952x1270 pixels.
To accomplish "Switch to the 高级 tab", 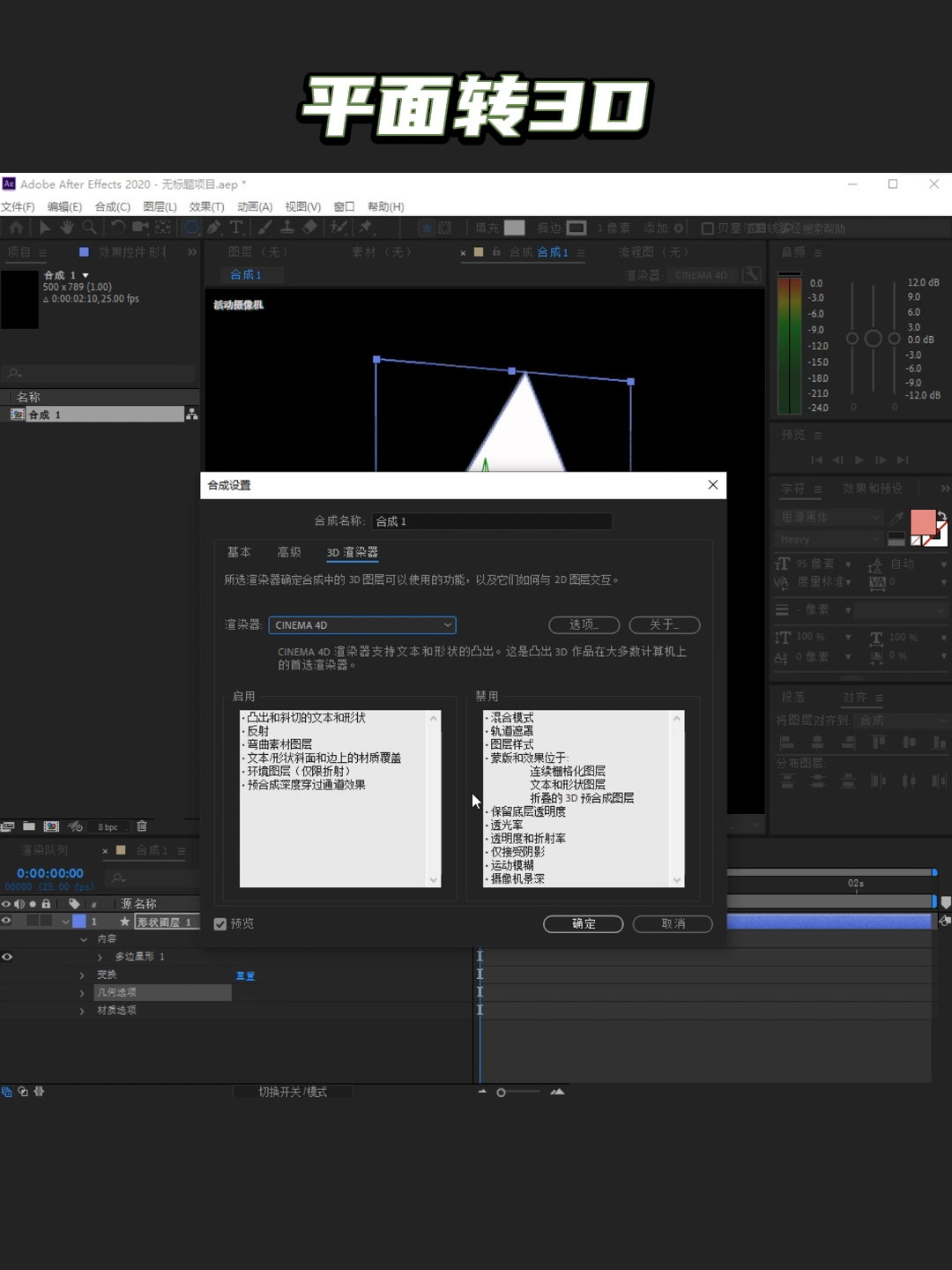I will (x=289, y=552).
